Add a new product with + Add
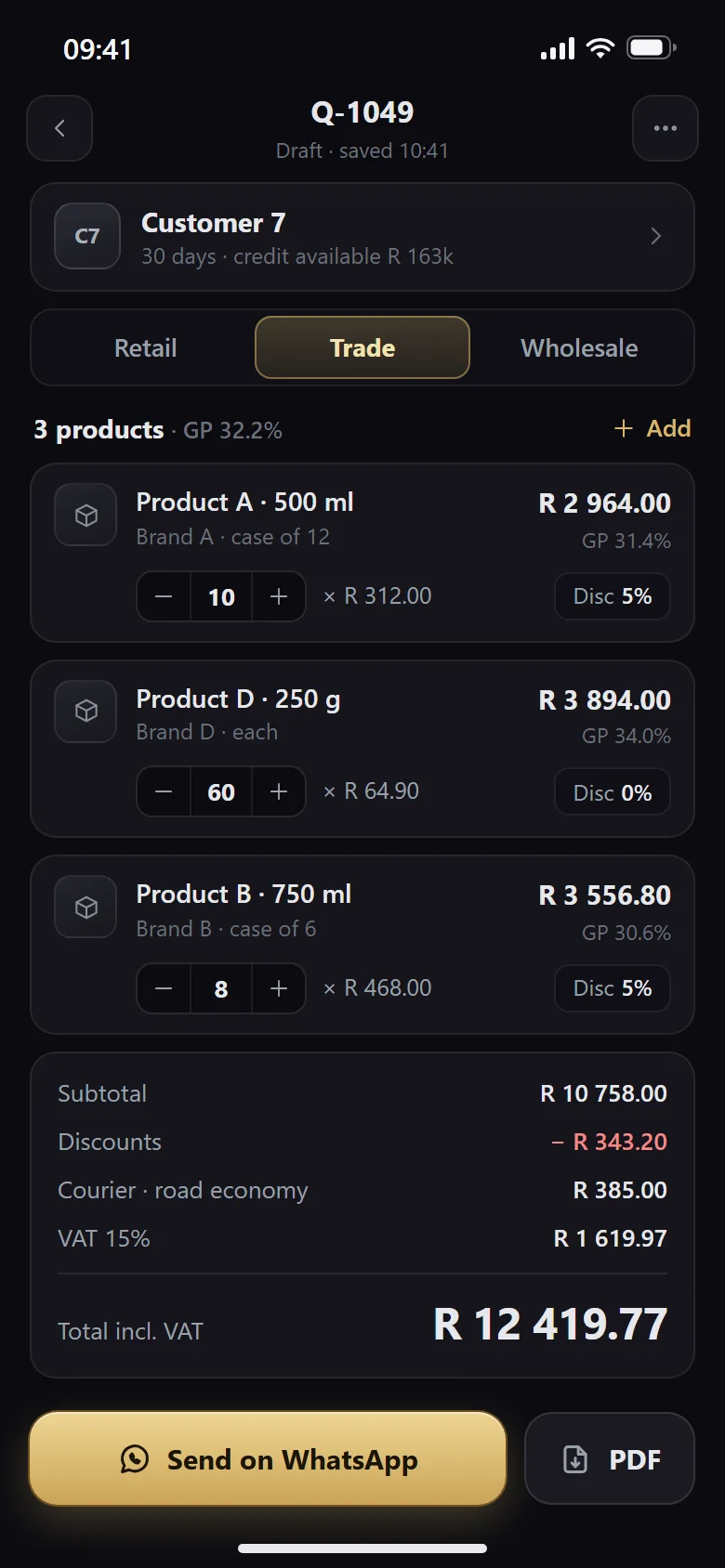Viewport: 725px width, 1568px height. point(652,428)
